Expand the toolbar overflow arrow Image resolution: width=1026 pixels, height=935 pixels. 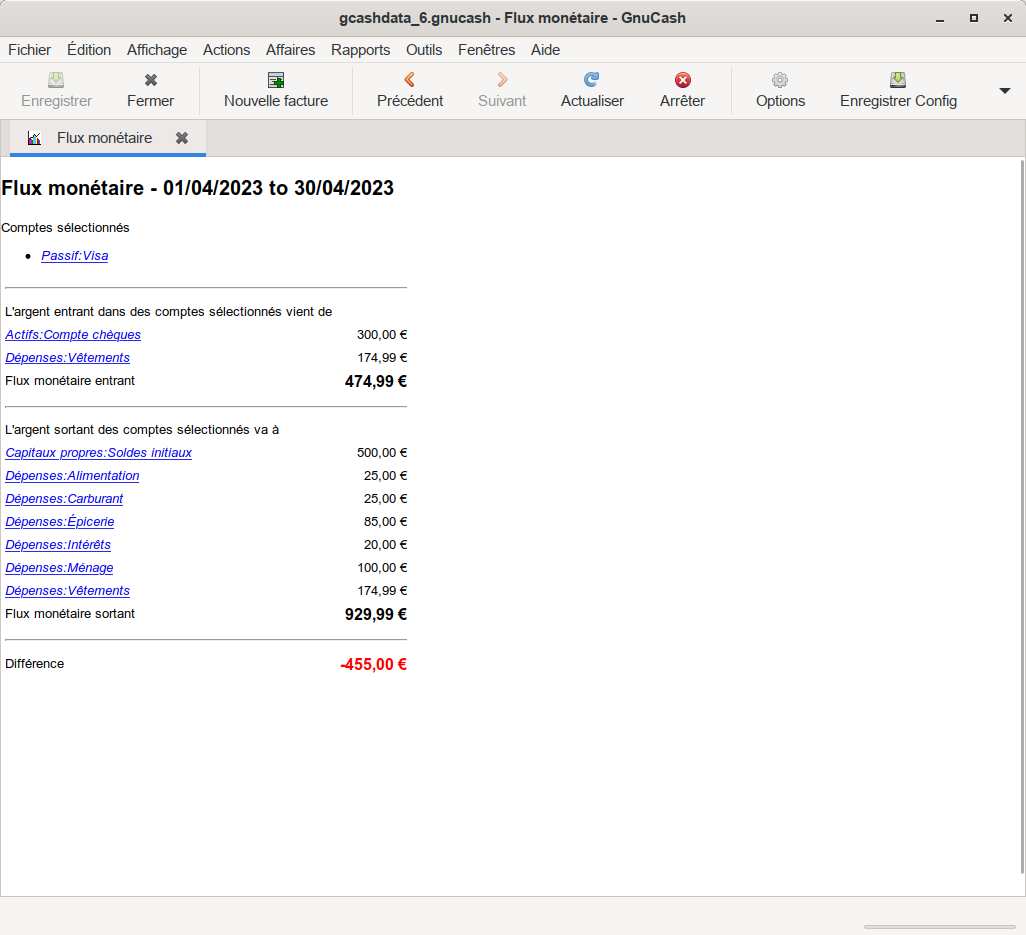click(1004, 91)
